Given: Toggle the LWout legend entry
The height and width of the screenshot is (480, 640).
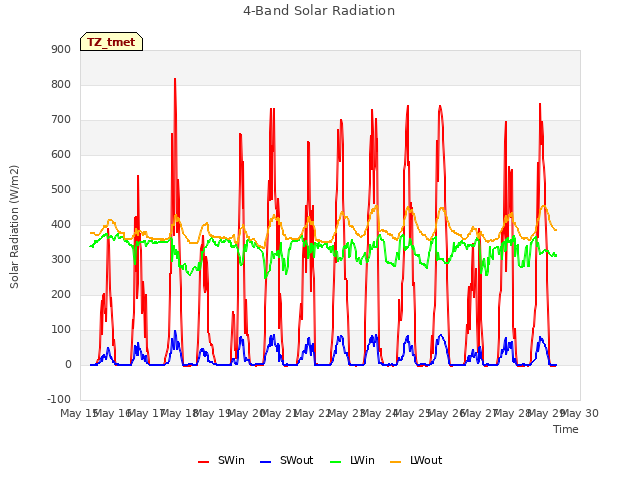Looking at the screenshot, I should (x=416, y=460).
